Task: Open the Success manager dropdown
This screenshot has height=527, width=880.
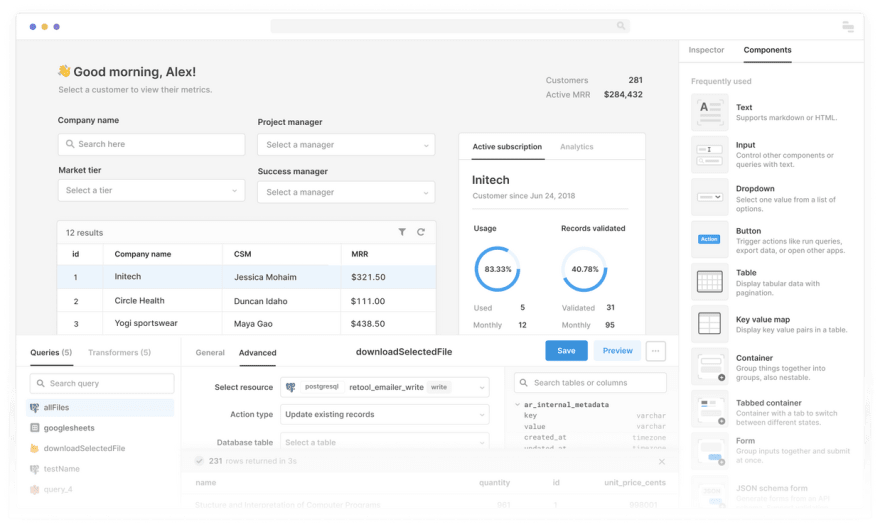Action: point(346,192)
